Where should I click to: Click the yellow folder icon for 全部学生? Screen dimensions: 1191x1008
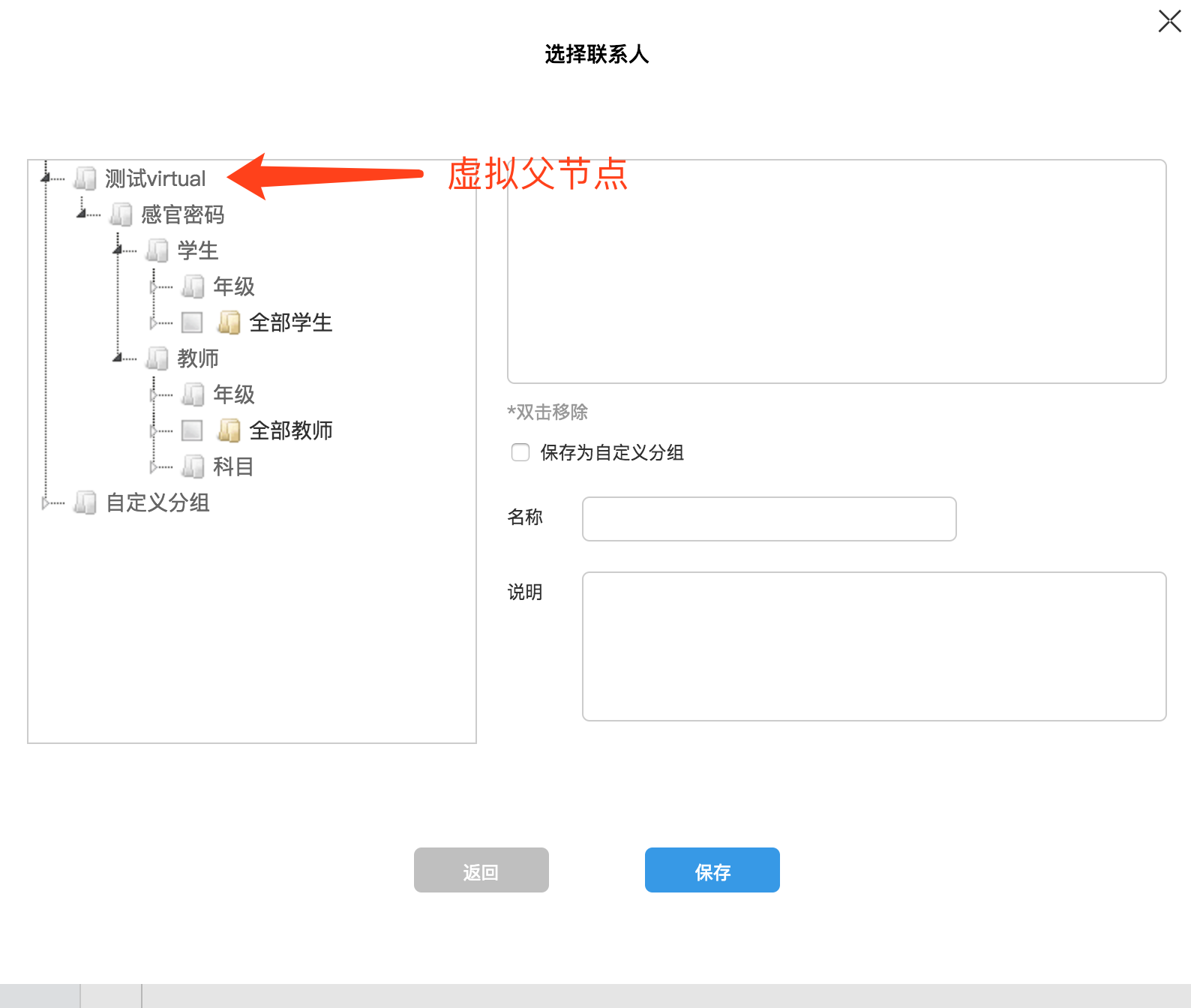click(229, 322)
